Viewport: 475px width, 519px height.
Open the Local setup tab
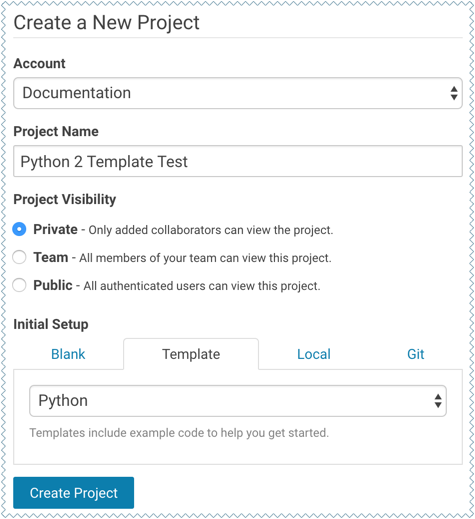(314, 354)
